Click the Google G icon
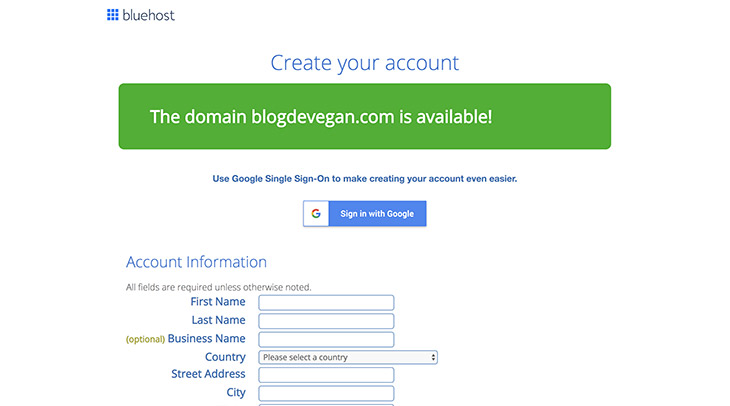Image resolution: width=730 pixels, height=406 pixels. pyautogui.click(x=316, y=214)
